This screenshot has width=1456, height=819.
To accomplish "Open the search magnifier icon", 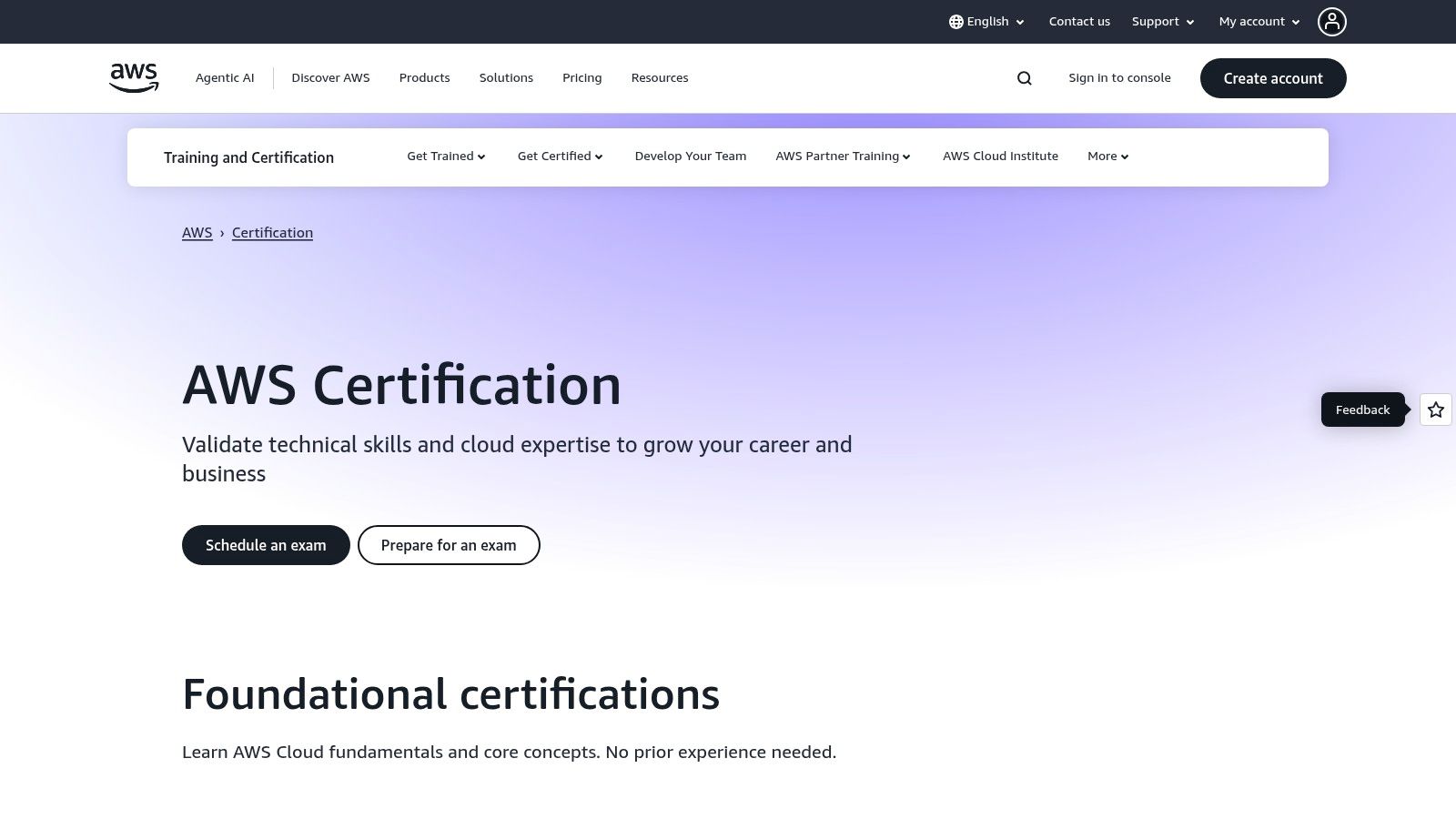I will pyautogui.click(x=1025, y=78).
